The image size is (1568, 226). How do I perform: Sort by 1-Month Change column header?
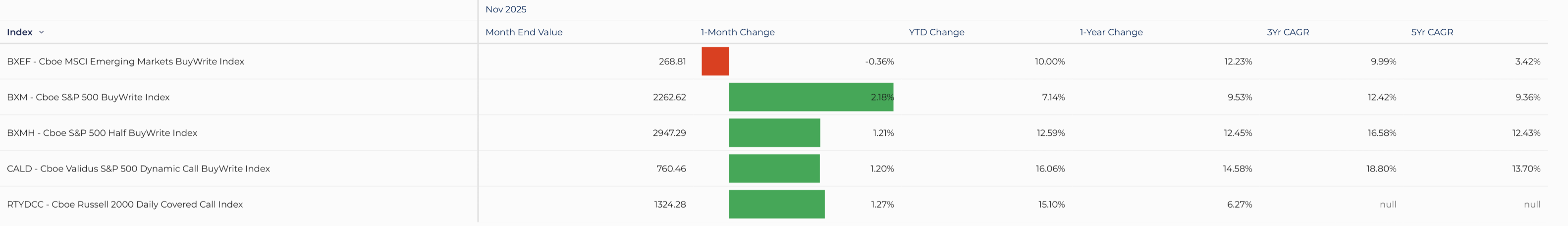(x=737, y=32)
